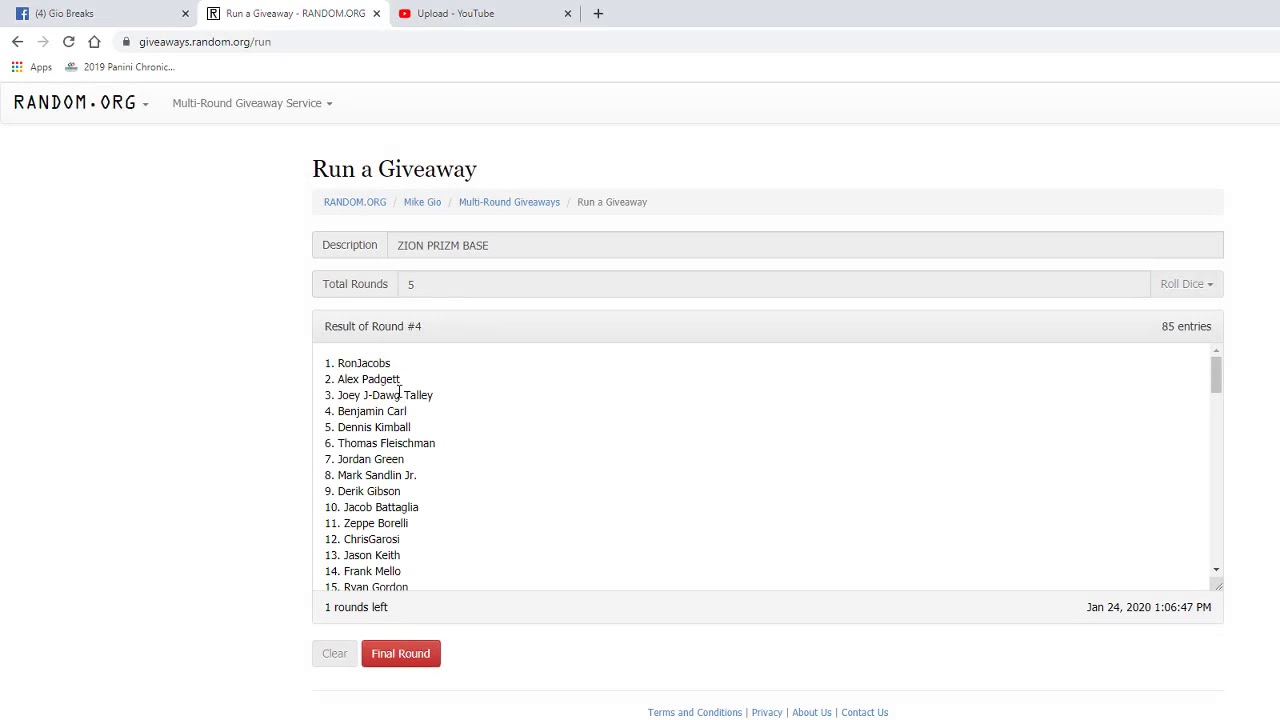Image resolution: width=1280 pixels, height=720 pixels.
Task: Open the Terms and Conditions link
Action: coord(694,713)
